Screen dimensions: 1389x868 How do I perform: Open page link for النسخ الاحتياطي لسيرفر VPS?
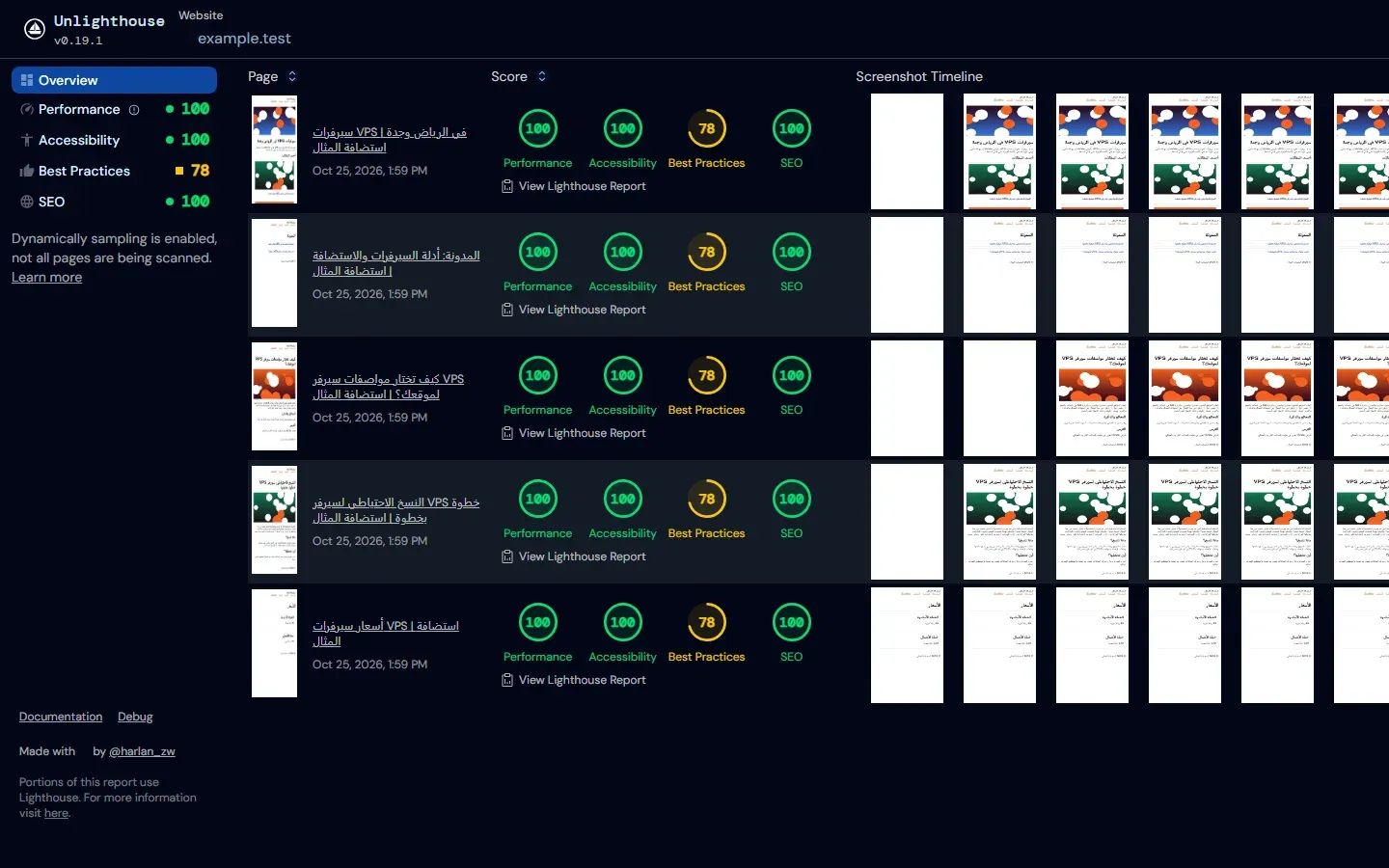pyautogui.click(x=396, y=510)
